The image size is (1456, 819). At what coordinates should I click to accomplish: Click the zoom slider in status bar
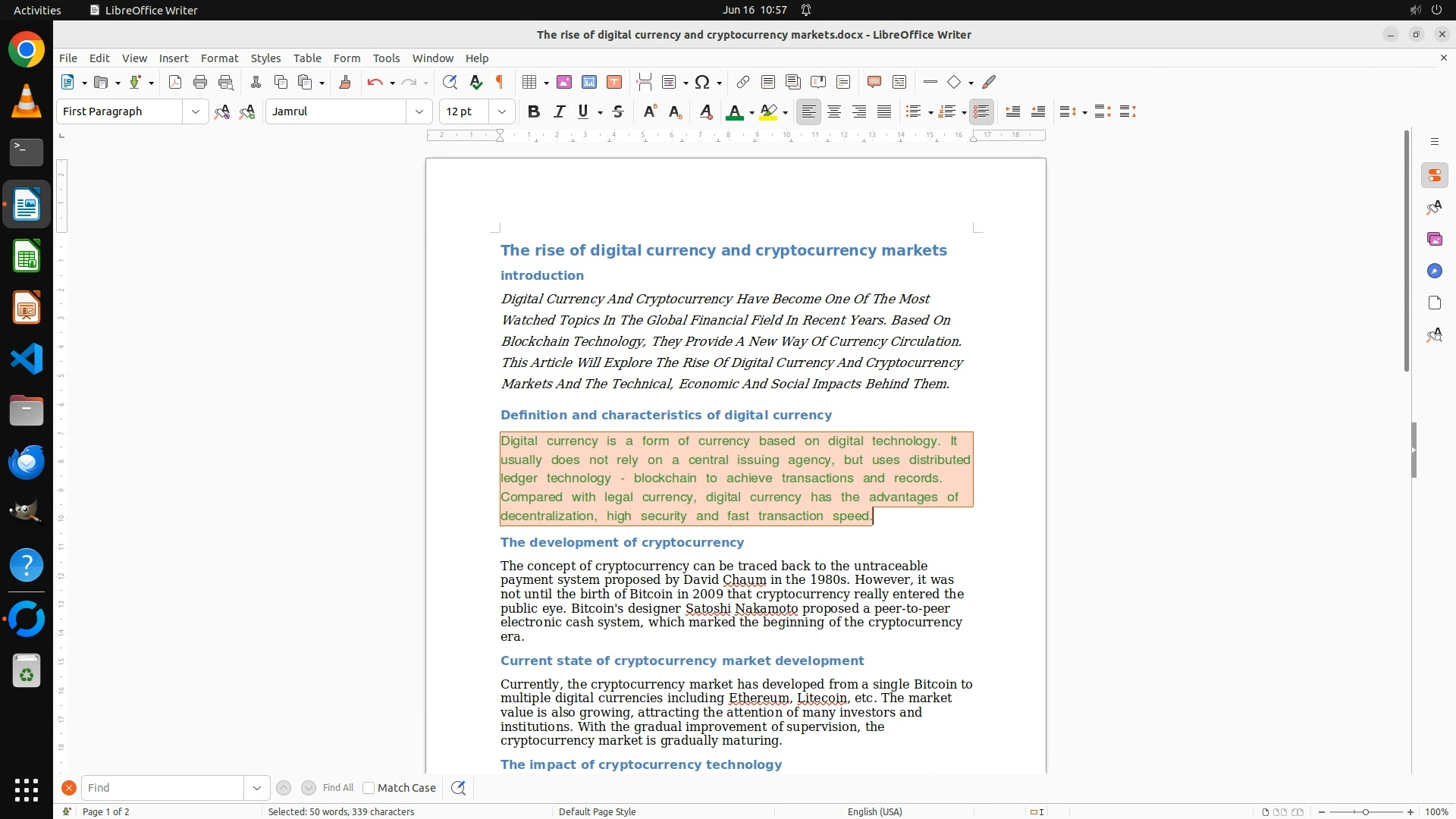1366,811
